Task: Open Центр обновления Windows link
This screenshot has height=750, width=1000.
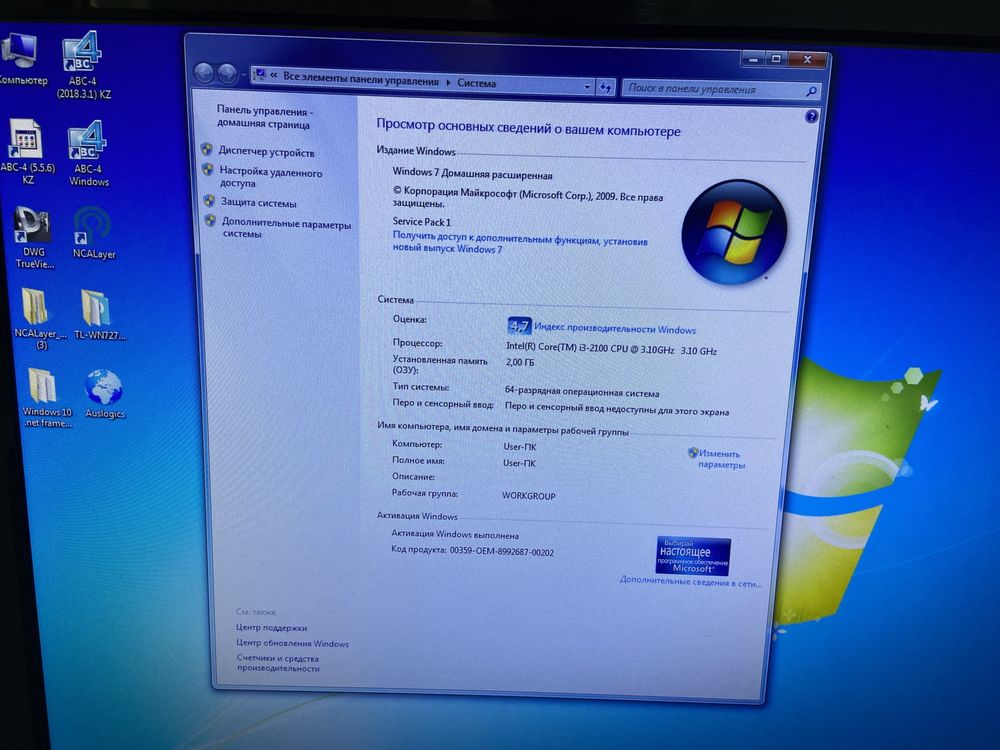Action: [x=292, y=643]
